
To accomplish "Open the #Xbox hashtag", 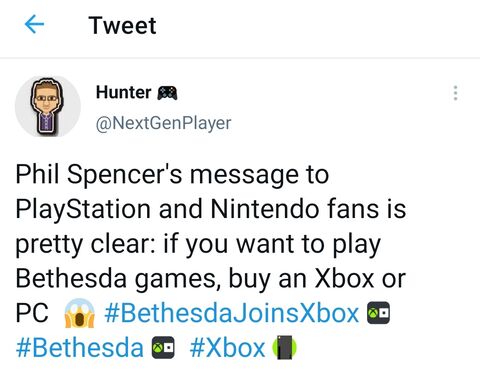I will (x=227, y=348).
